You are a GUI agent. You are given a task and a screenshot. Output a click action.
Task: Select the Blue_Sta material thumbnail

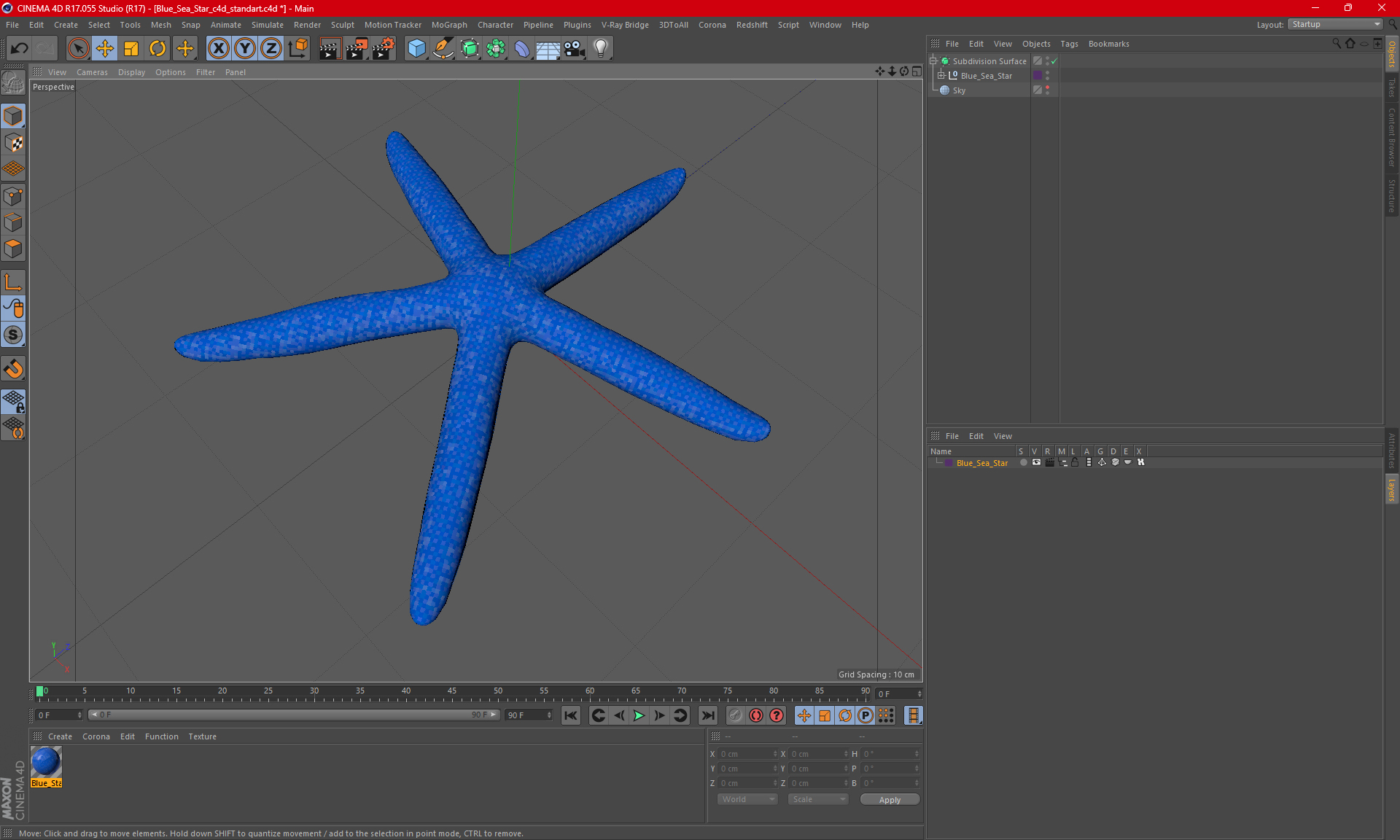[x=46, y=763]
